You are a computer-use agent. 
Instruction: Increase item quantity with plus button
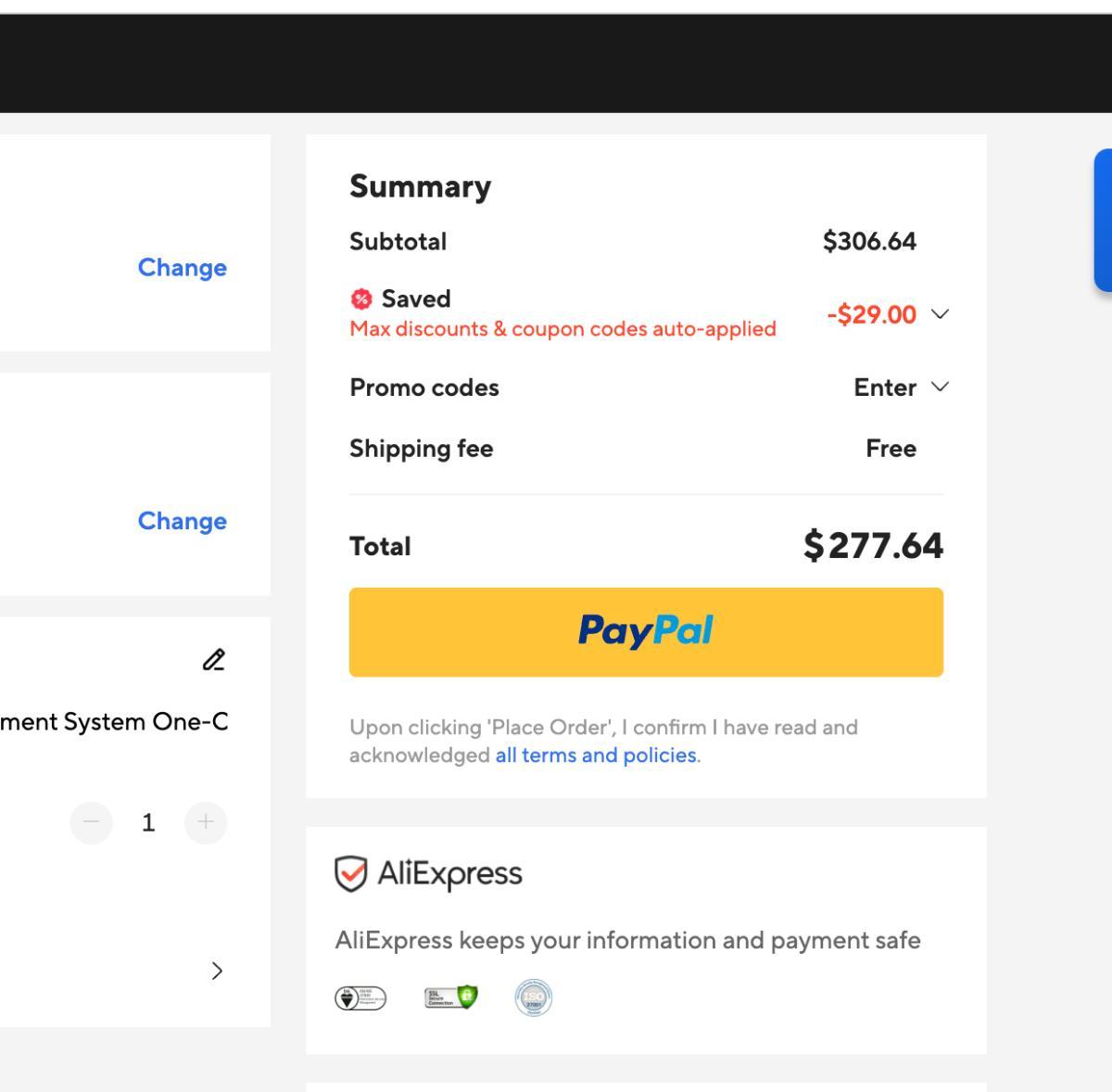pyautogui.click(x=206, y=822)
